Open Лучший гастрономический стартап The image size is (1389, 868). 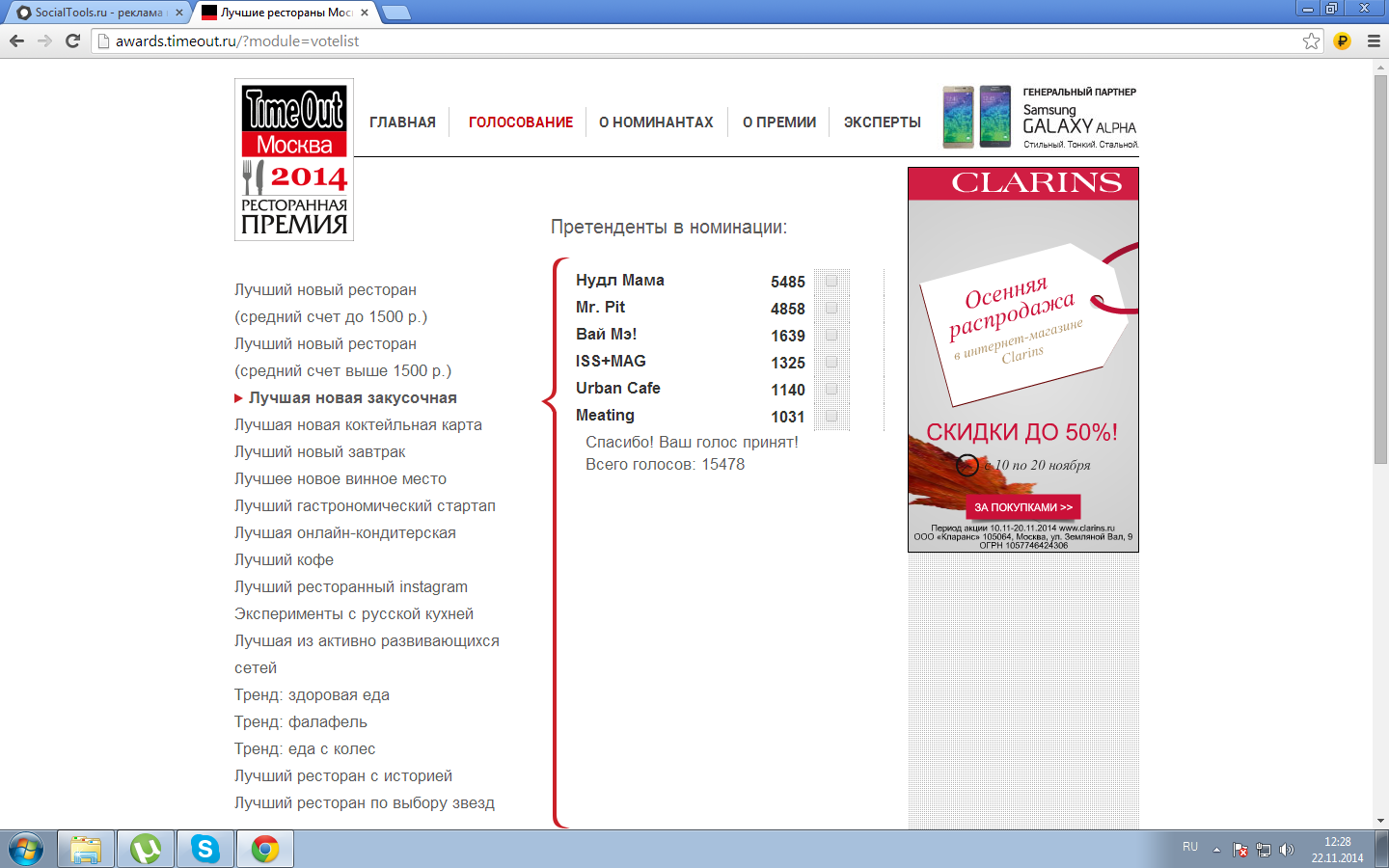(x=365, y=505)
